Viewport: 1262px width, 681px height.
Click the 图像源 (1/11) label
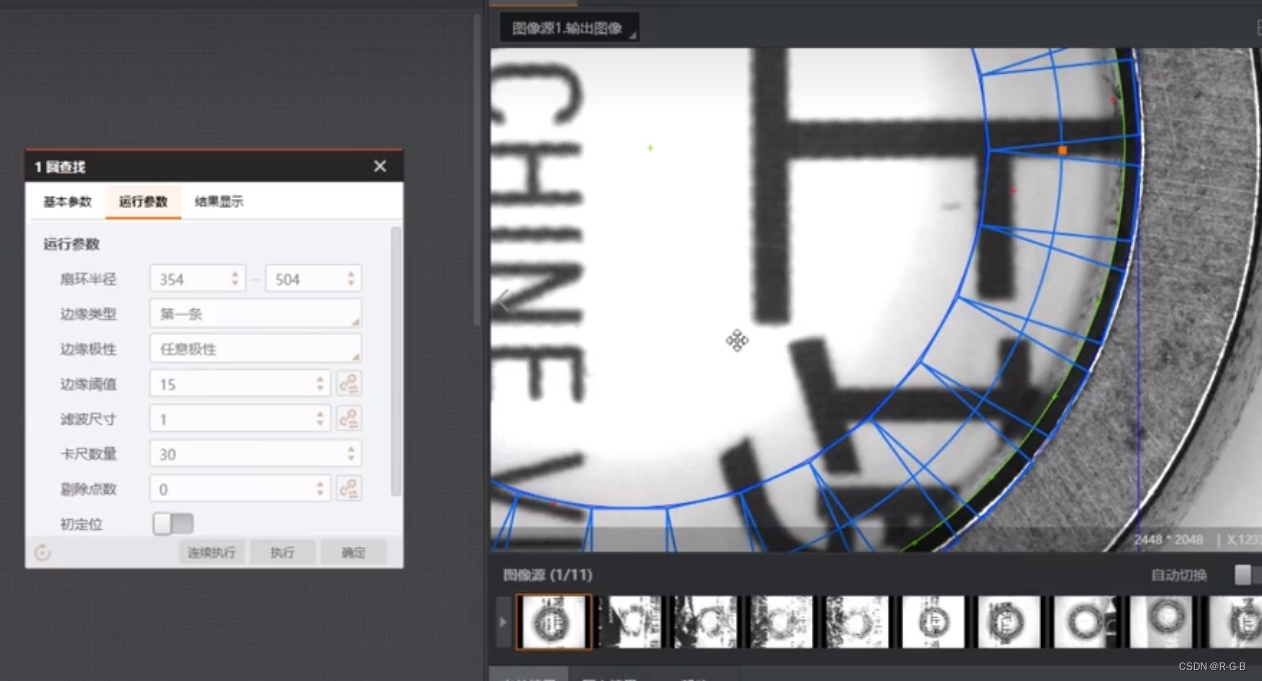548,575
